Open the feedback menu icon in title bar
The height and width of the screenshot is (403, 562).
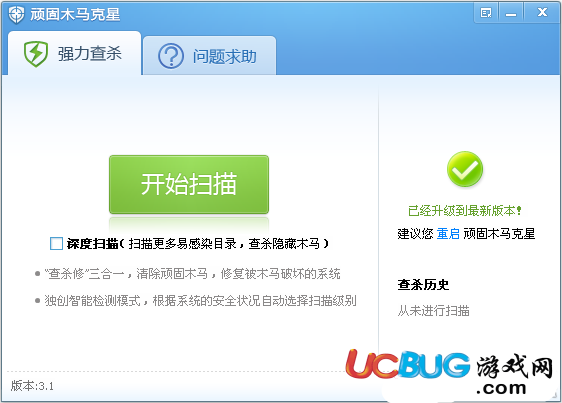click(x=486, y=13)
